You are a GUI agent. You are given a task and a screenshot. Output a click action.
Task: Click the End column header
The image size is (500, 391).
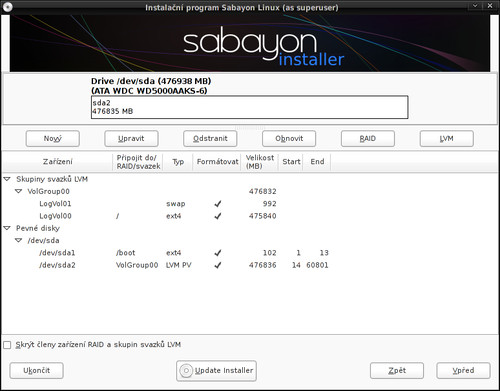(x=317, y=162)
